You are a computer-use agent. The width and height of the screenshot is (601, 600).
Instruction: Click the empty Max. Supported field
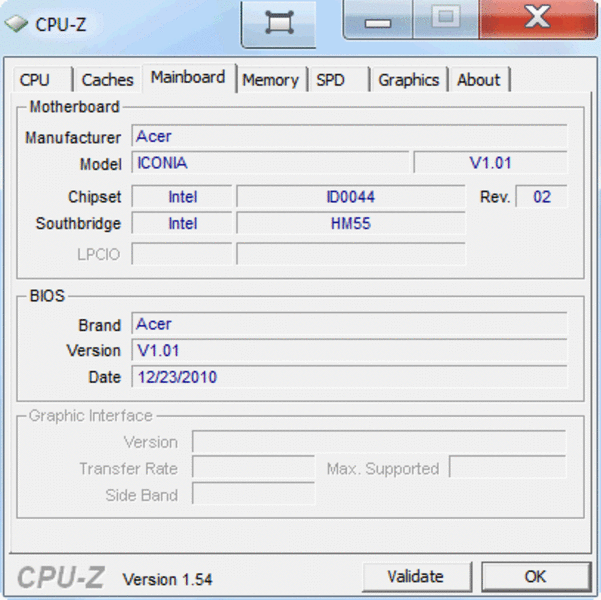pos(507,467)
